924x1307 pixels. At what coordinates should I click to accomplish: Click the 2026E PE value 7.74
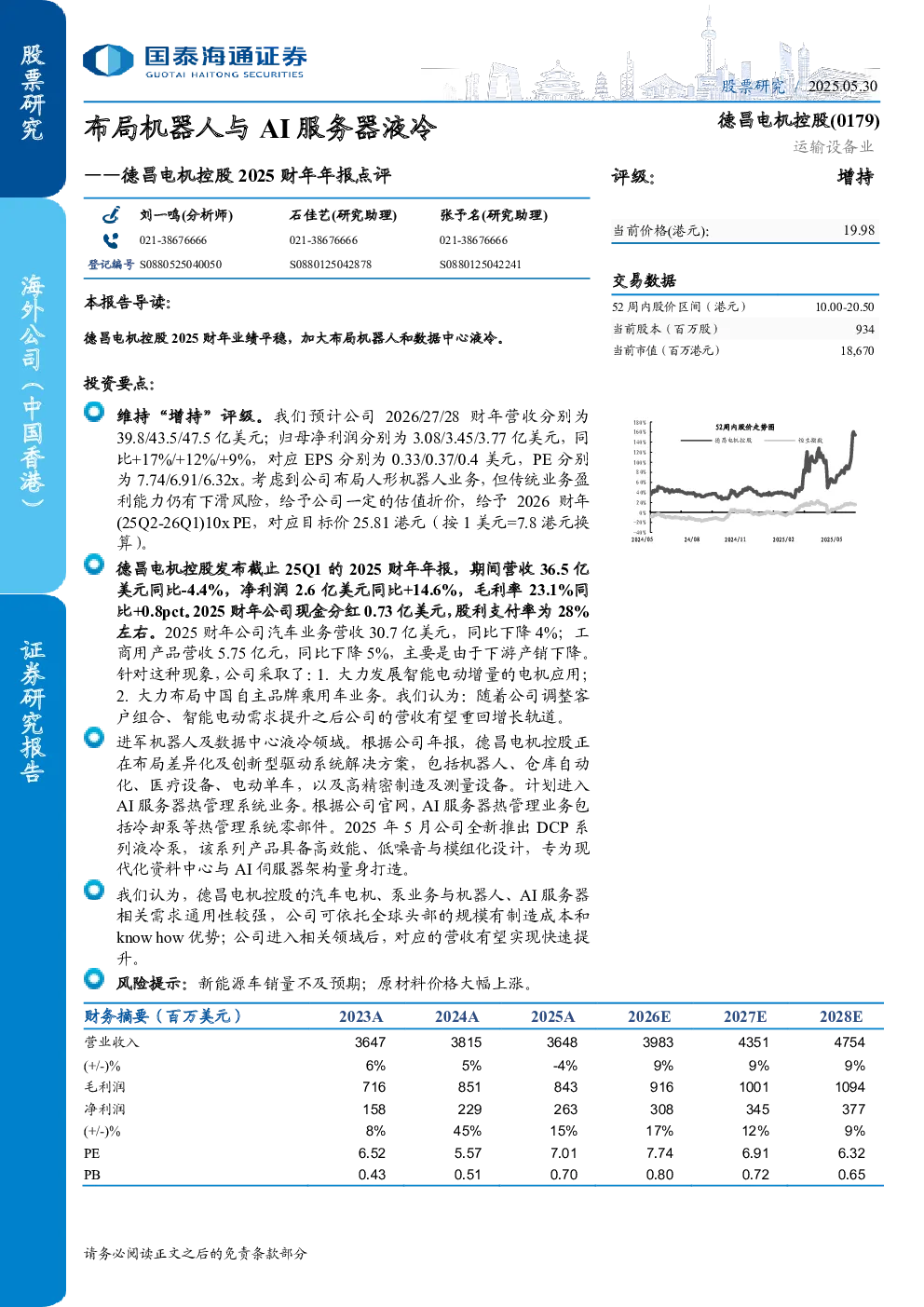(659, 1153)
